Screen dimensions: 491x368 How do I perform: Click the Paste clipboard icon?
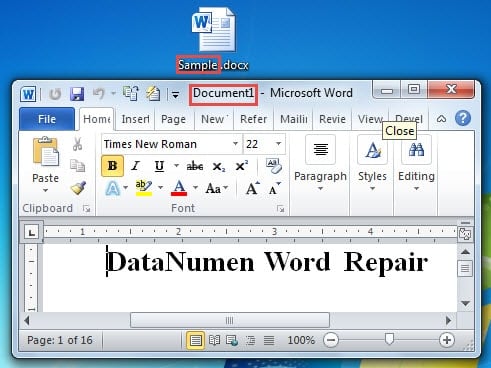coord(46,152)
